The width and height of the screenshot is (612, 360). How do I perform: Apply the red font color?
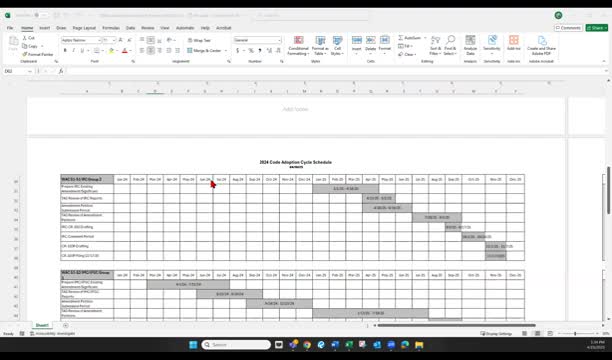click(x=125, y=51)
